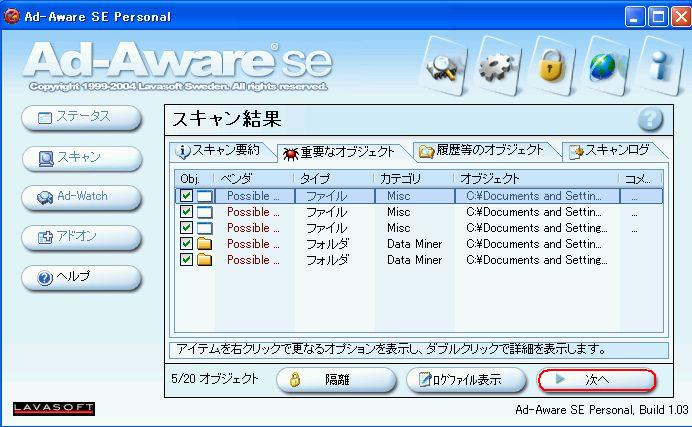Click the 次へ next button
Viewport: 692px width, 427px height.
tap(597, 379)
